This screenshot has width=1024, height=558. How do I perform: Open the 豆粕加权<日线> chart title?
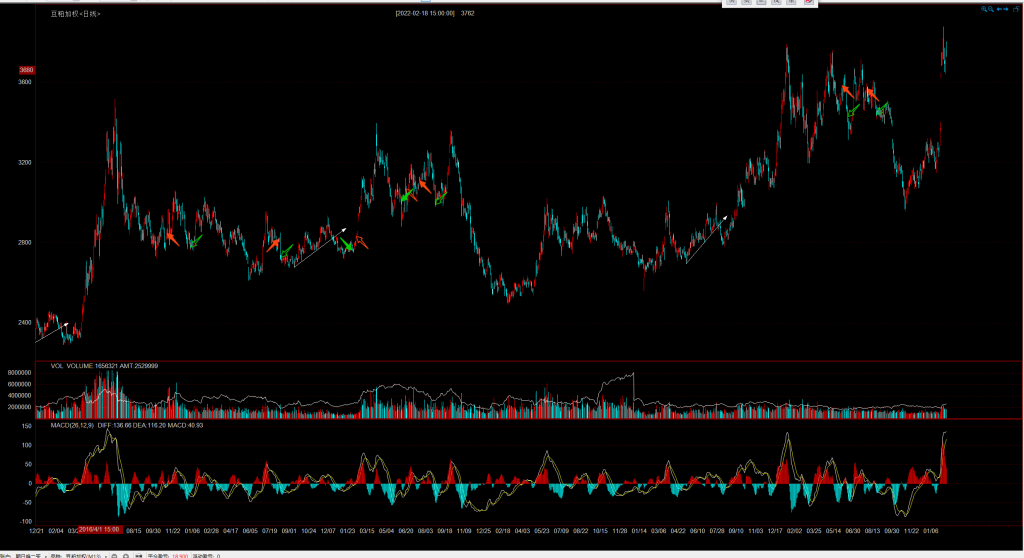tap(76, 14)
